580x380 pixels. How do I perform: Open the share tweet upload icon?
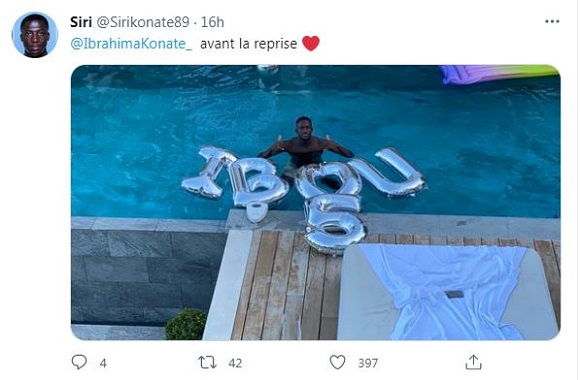point(473,362)
